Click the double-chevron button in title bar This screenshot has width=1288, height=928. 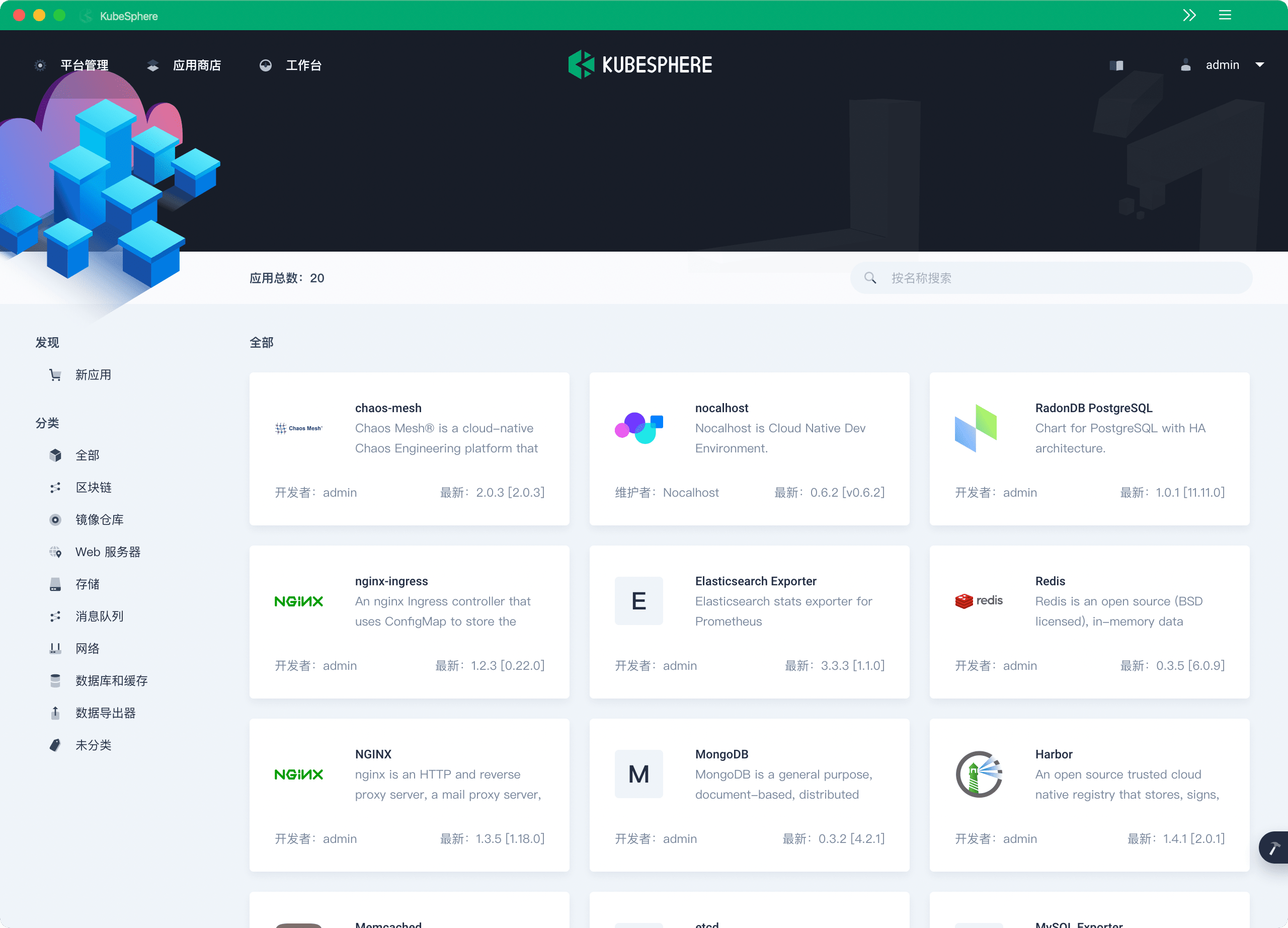click(x=1190, y=15)
